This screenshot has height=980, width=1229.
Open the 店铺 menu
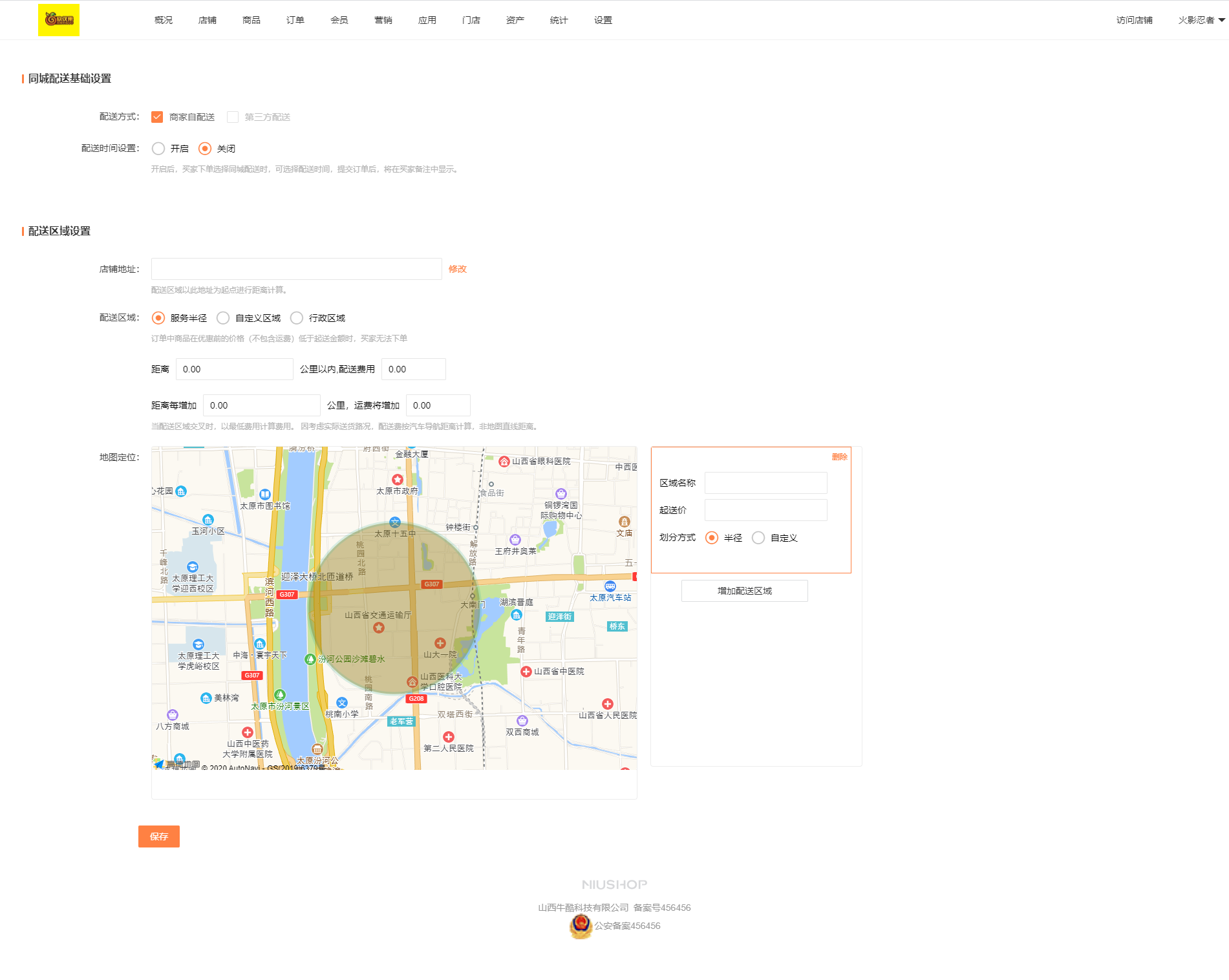pos(208,20)
